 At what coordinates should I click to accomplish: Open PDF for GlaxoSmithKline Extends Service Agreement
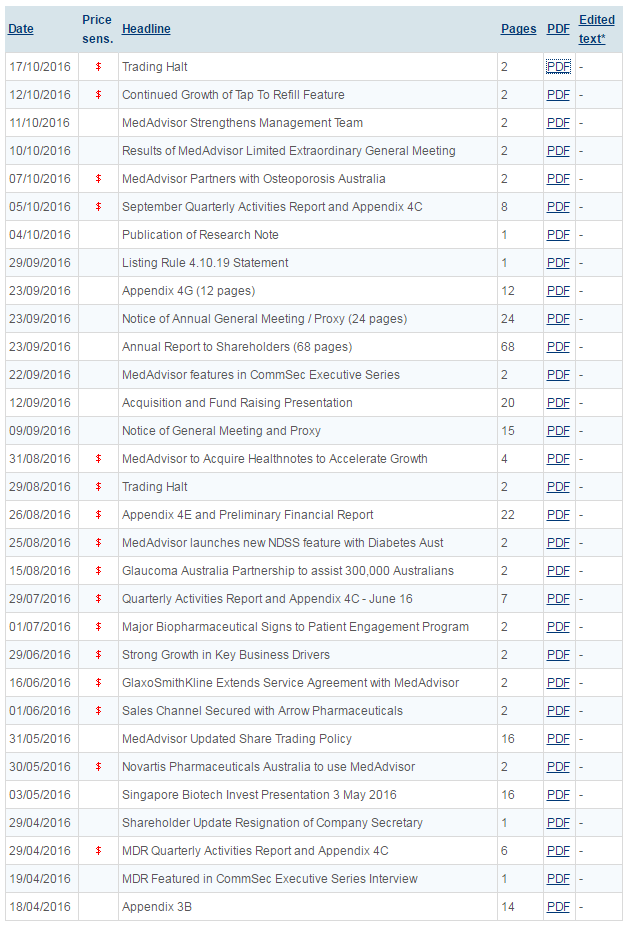(558, 683)
